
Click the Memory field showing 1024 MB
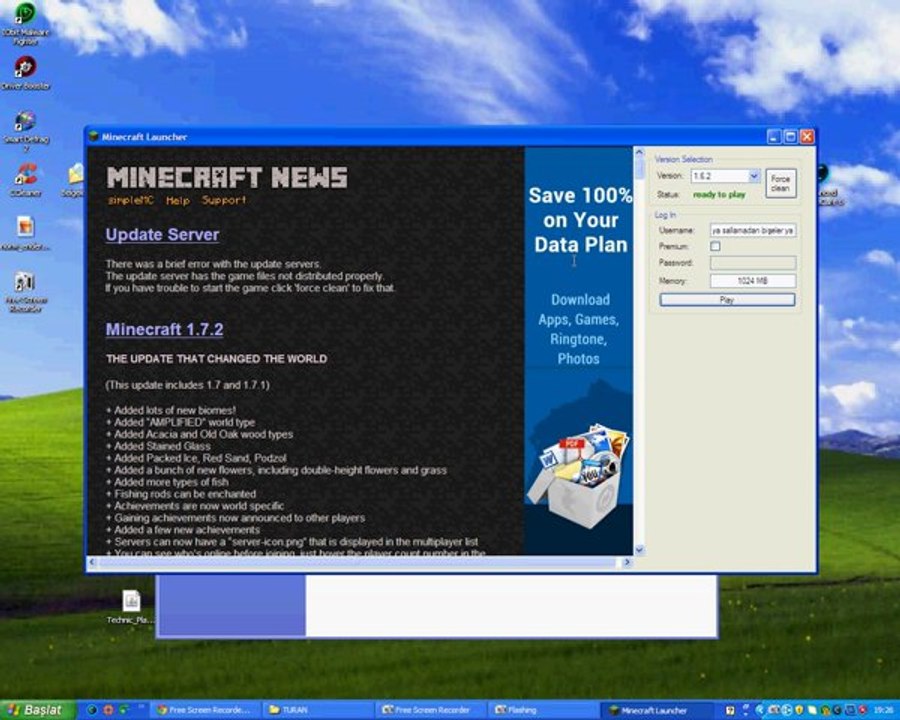[x=753, y=281]
